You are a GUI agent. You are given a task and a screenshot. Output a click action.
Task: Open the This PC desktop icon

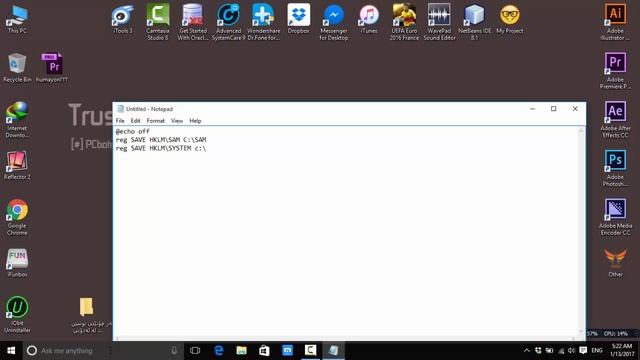[x=17, y=19]
